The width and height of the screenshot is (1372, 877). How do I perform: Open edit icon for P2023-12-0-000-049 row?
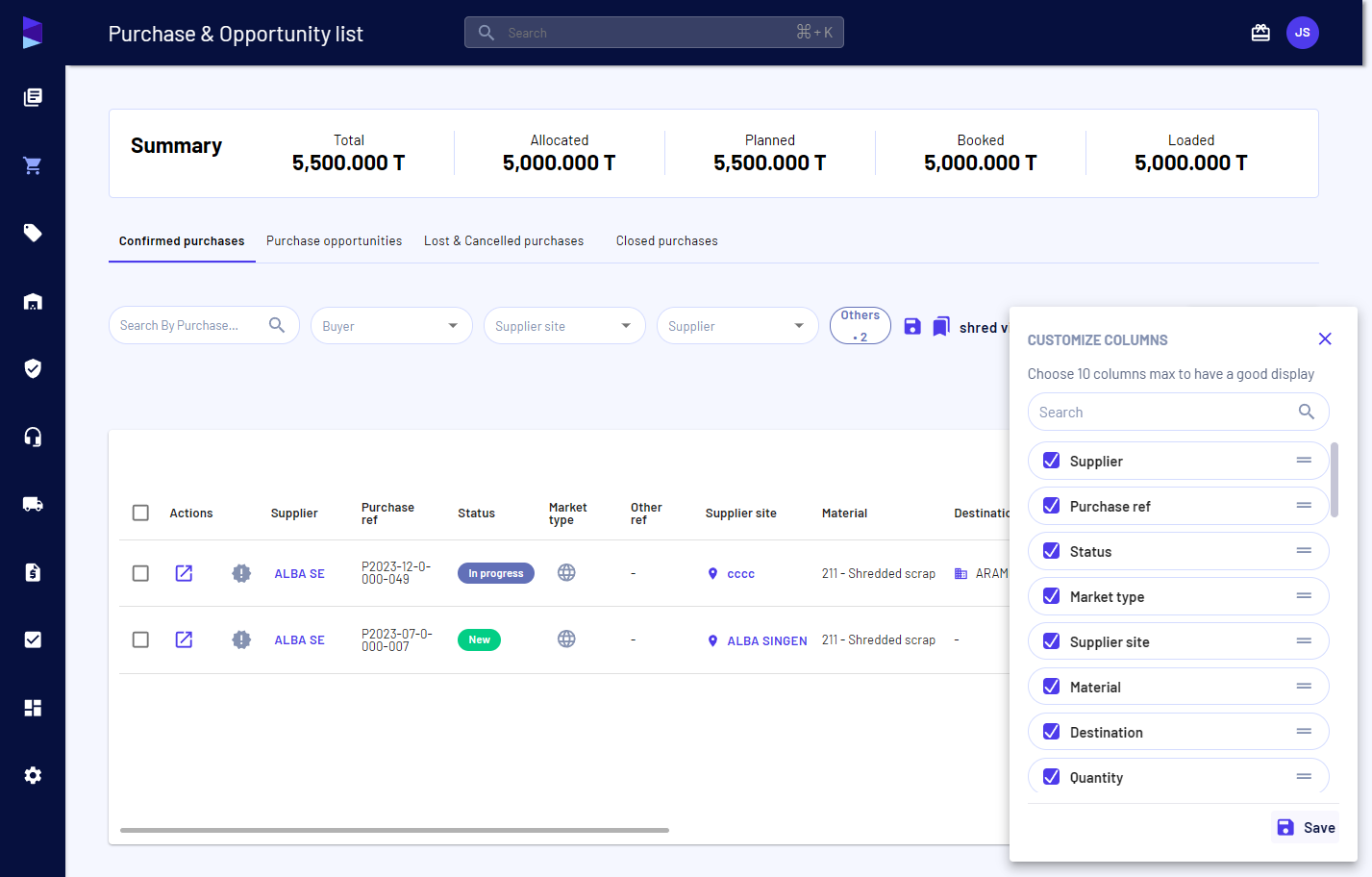pos(184,573)
